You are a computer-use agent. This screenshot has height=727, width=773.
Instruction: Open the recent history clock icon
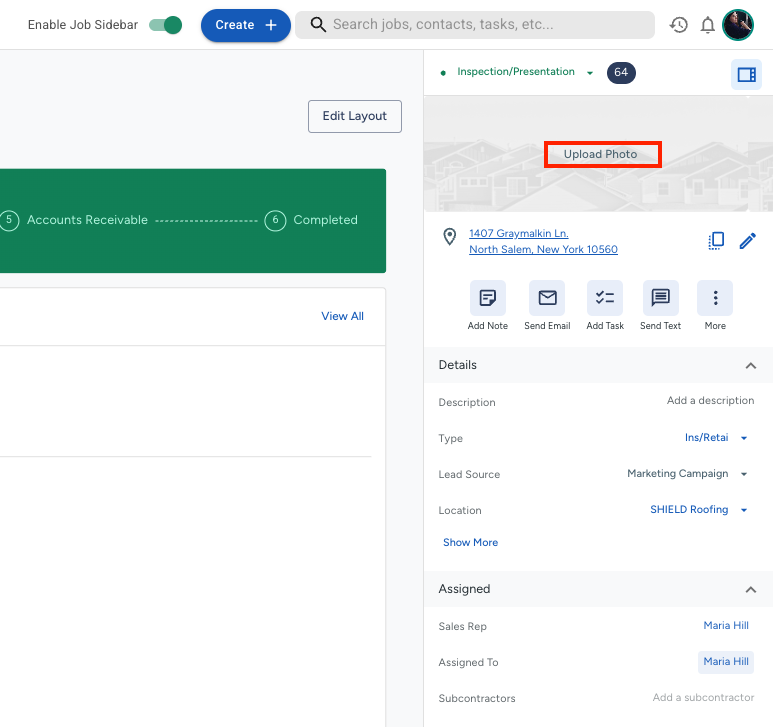678,25
